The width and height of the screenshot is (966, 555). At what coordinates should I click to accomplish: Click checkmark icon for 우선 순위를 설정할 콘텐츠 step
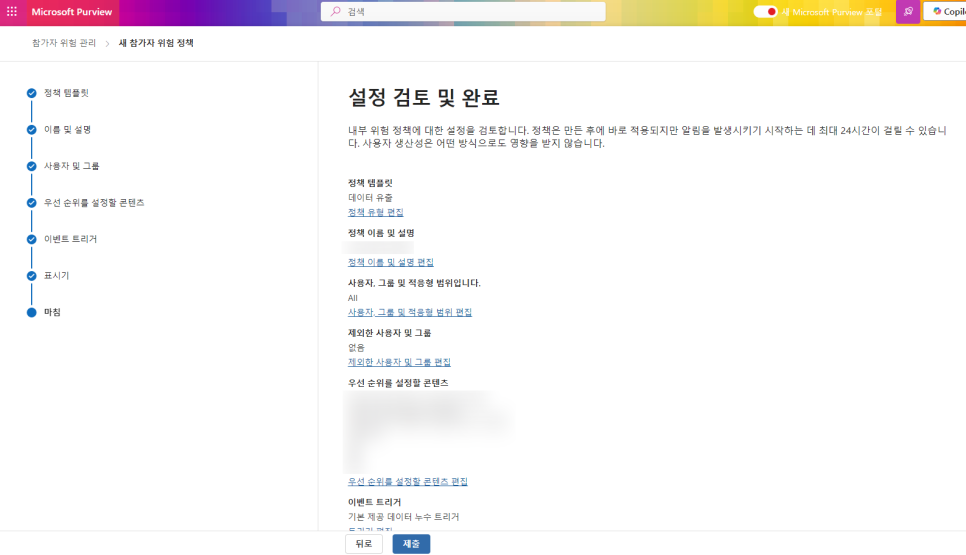31,203
